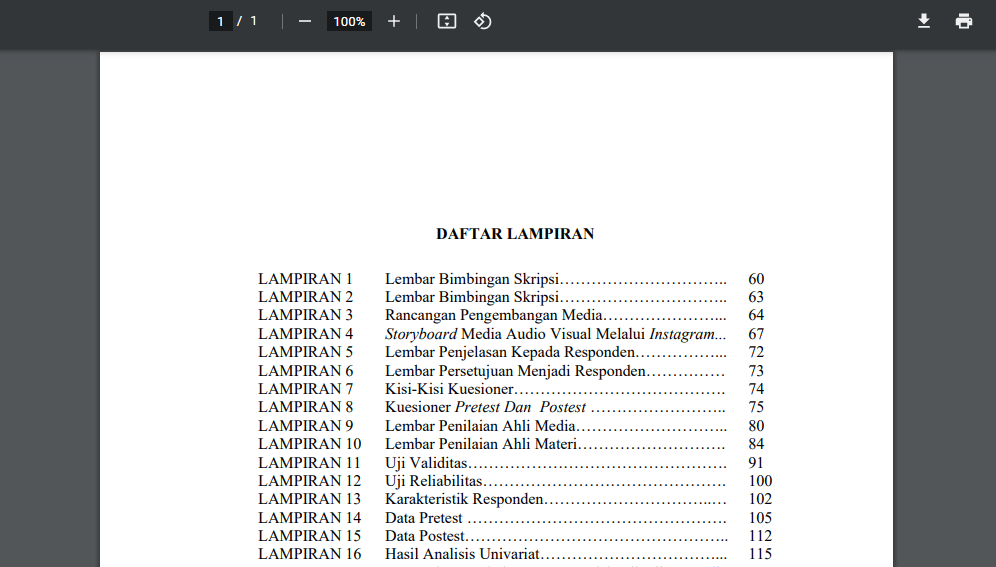Click the LAMPIRAN 13 label
The height and width of the screenshot is (567, 996).
pyautogui.click(x=309, y=499)
